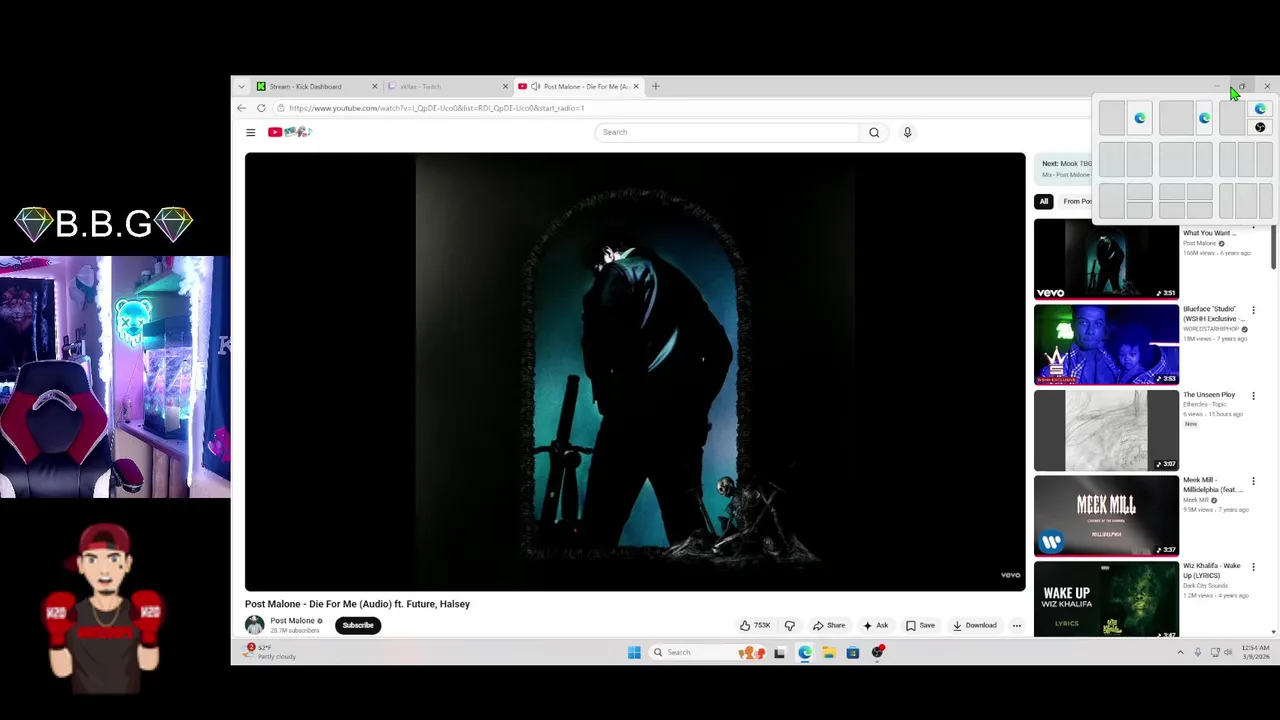Open the more actions ellipsis under video
The image size is (1280, 720).
click(x=1016, y=625)
